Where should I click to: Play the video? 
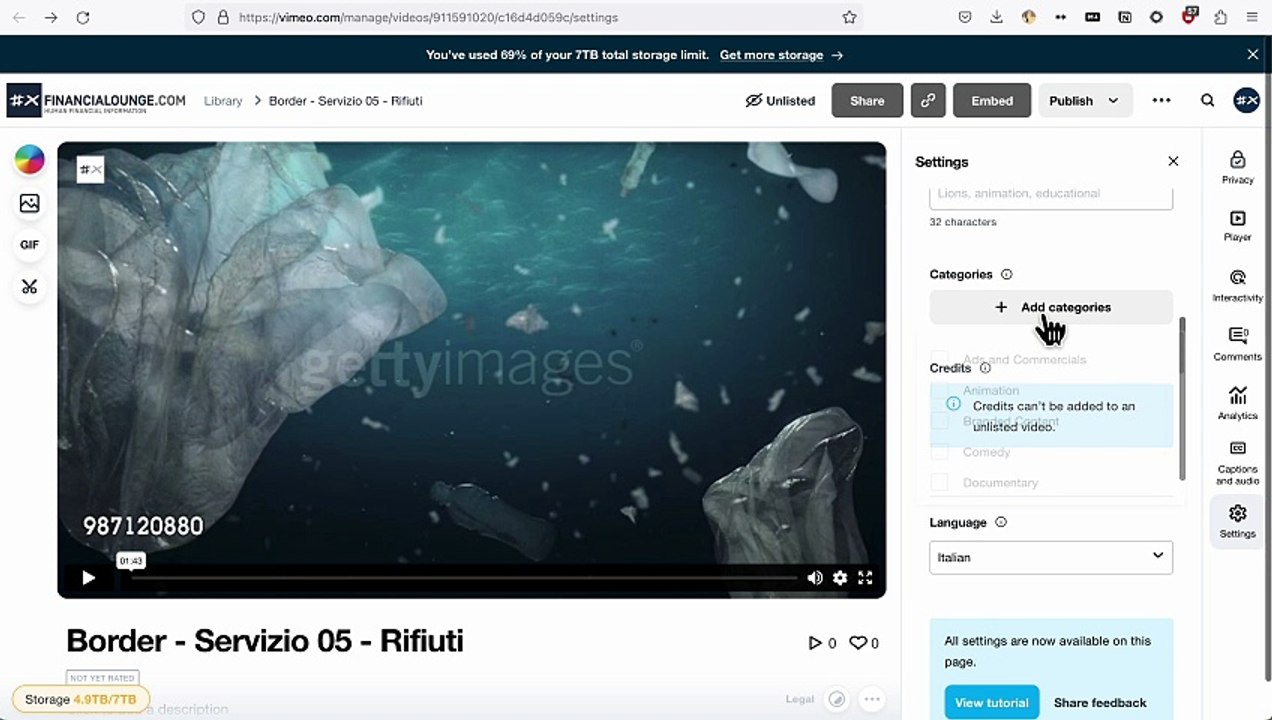tap(88, 577)
